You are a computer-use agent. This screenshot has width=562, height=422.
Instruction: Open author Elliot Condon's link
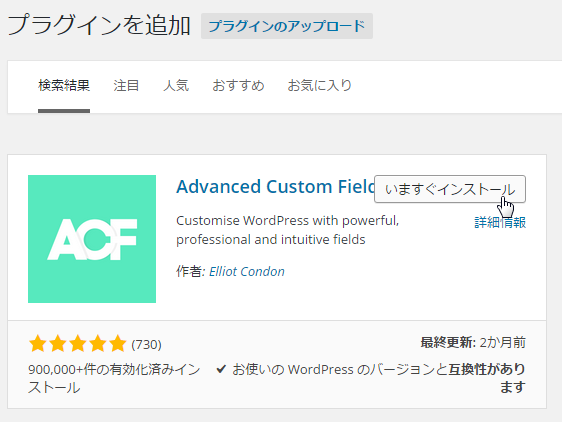coord(247,271)
